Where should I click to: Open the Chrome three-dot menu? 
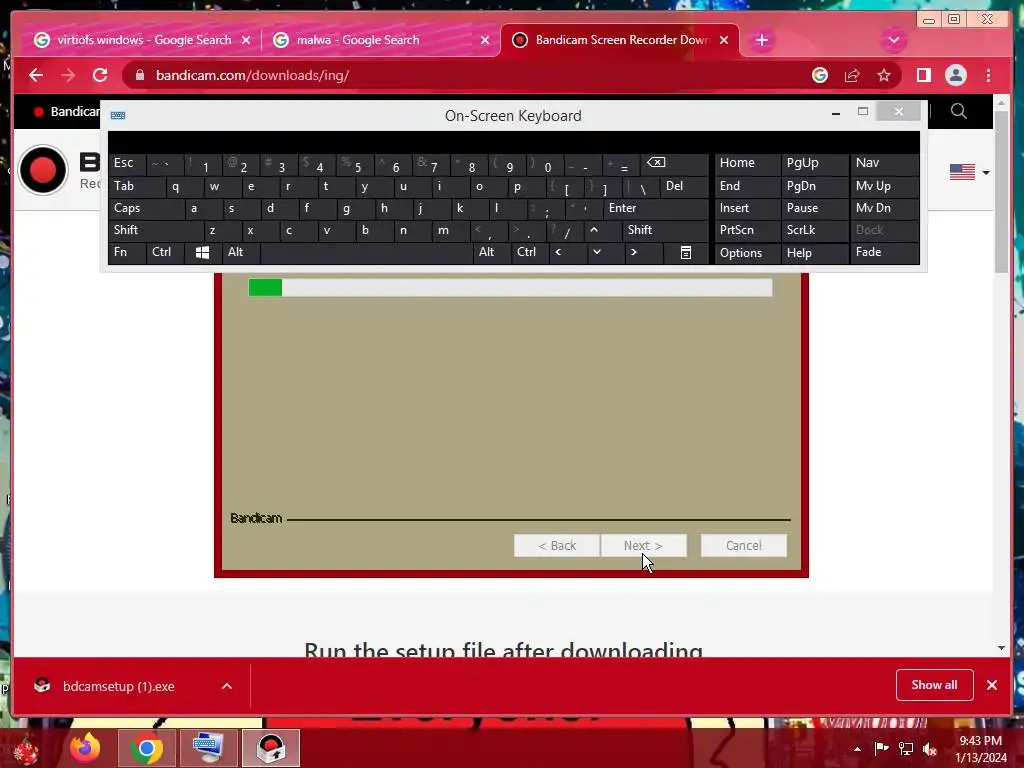(x=988, y=75)
